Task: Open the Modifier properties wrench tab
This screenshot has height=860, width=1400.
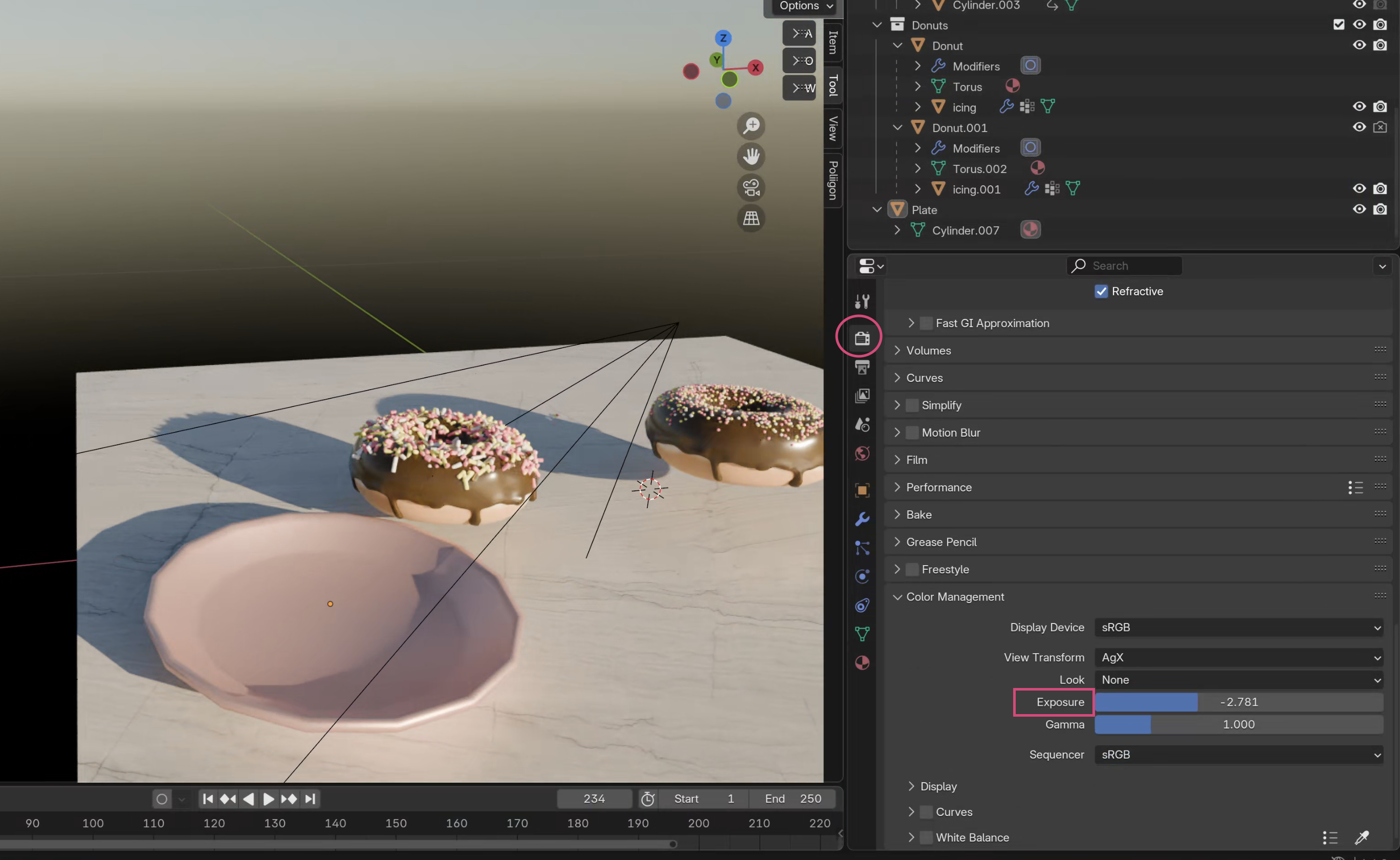Action: tap(862, 519)
